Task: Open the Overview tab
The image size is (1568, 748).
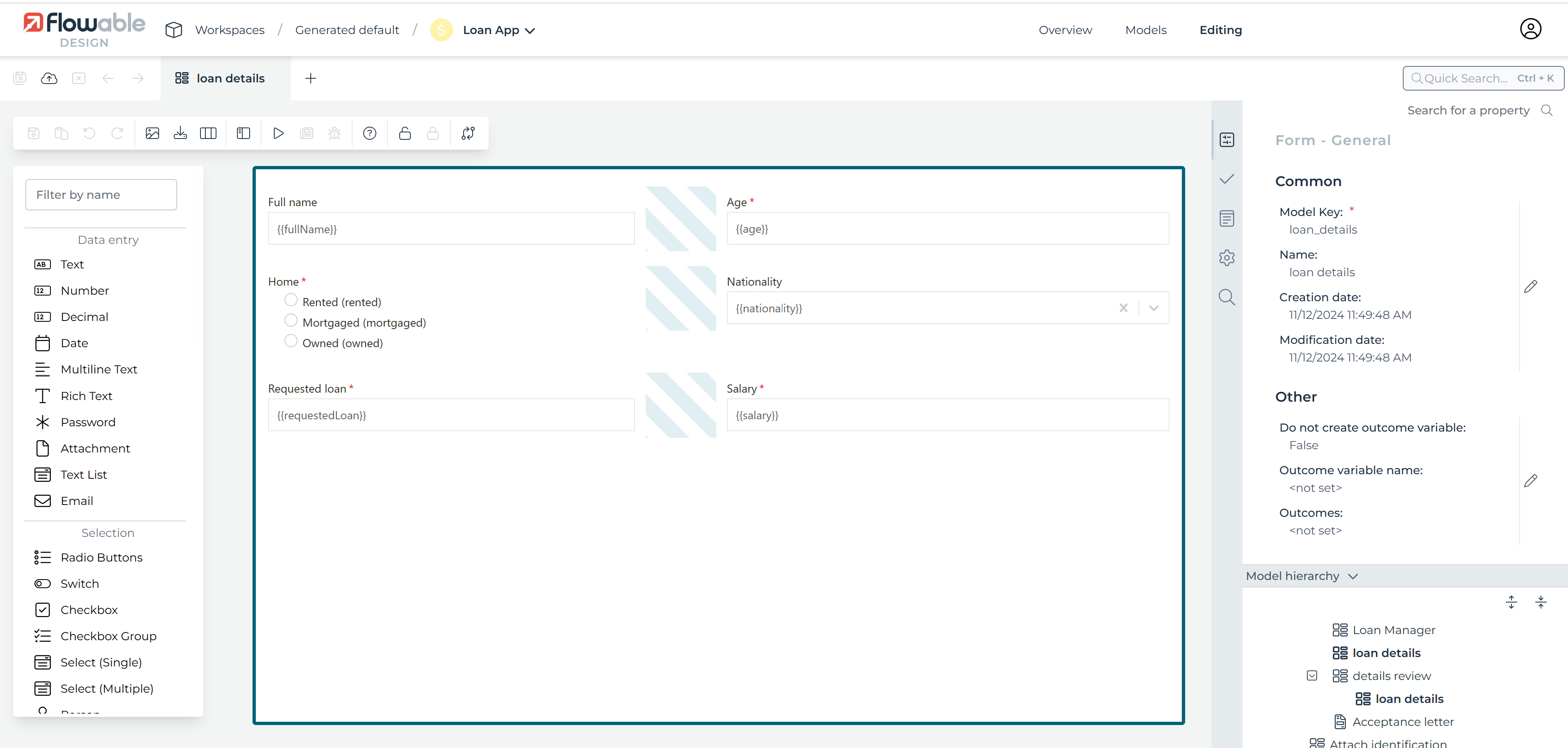Action: [x=1065, y=30]
